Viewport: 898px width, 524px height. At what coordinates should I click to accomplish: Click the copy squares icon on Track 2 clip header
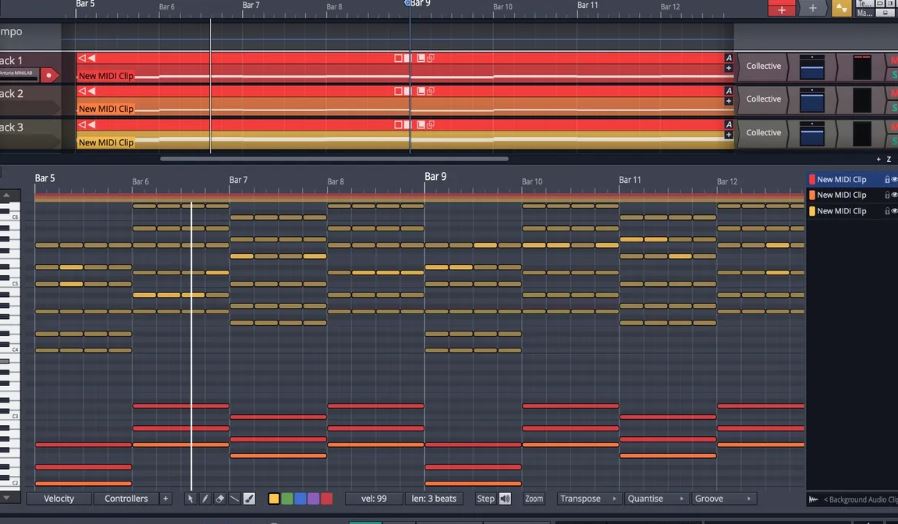[431, 91]
